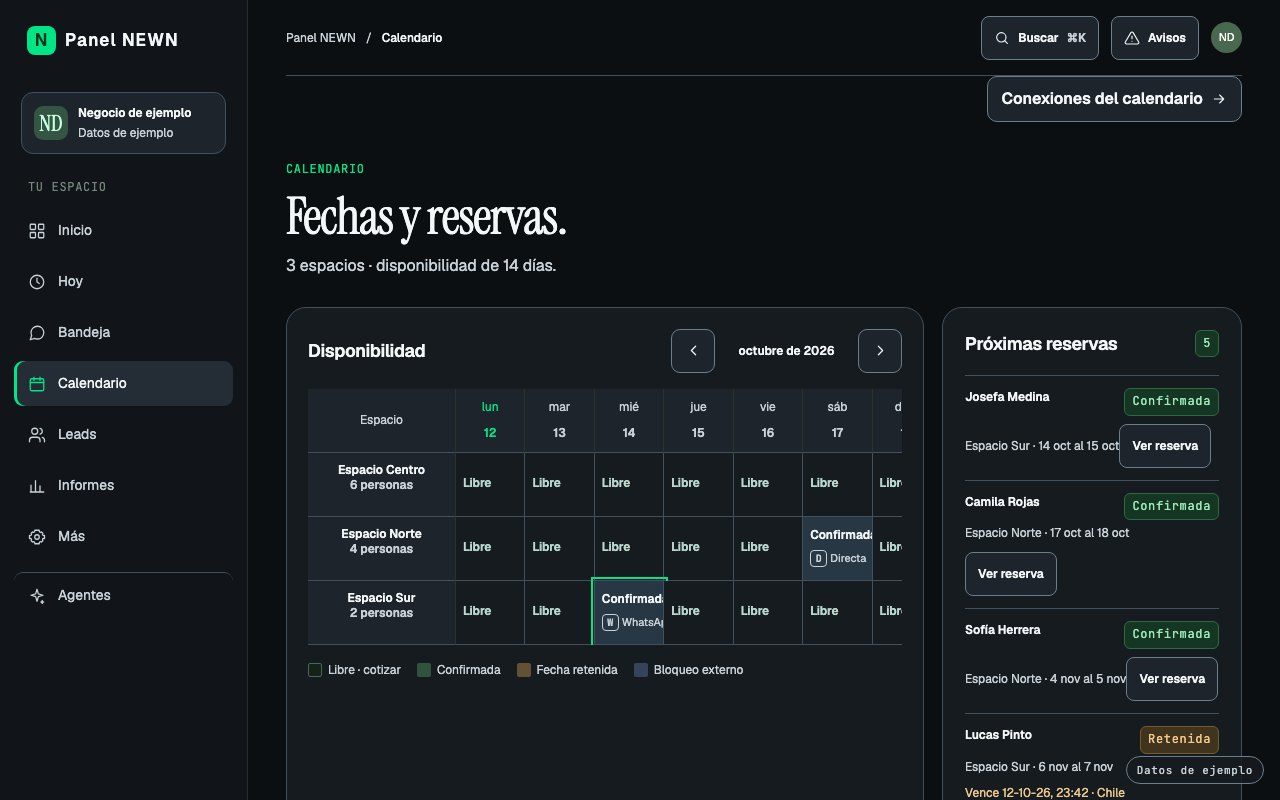Click the Retenida badge for Lucas Pinto

pos(1179,740)
